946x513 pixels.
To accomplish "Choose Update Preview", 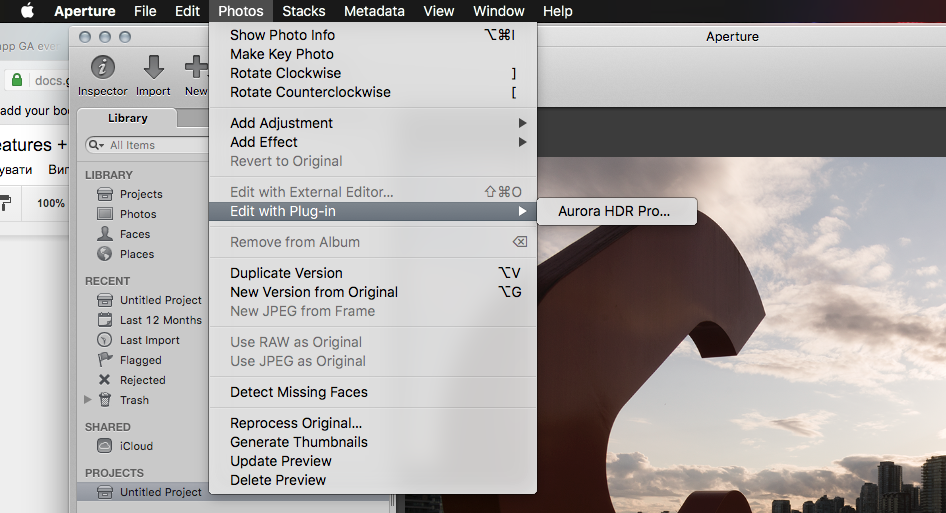I will pos(373,461).
